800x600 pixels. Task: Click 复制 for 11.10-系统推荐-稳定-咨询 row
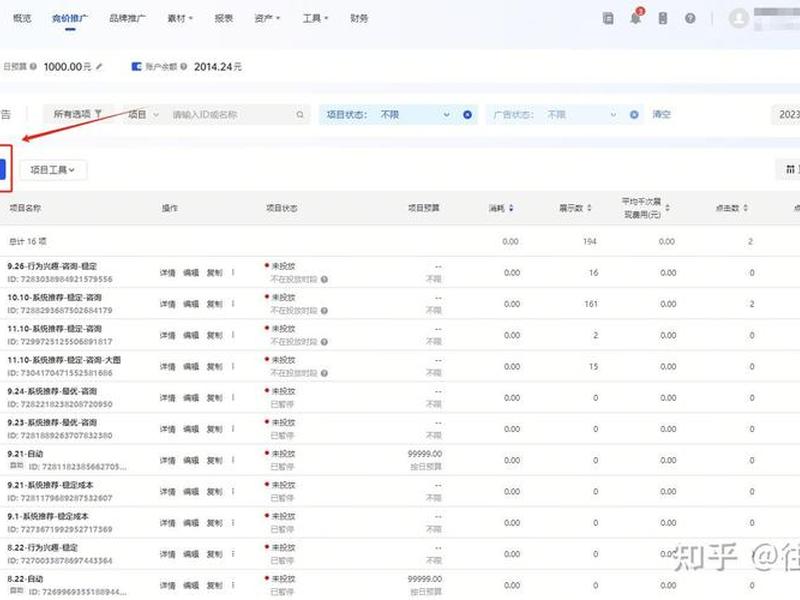[214, 335]
